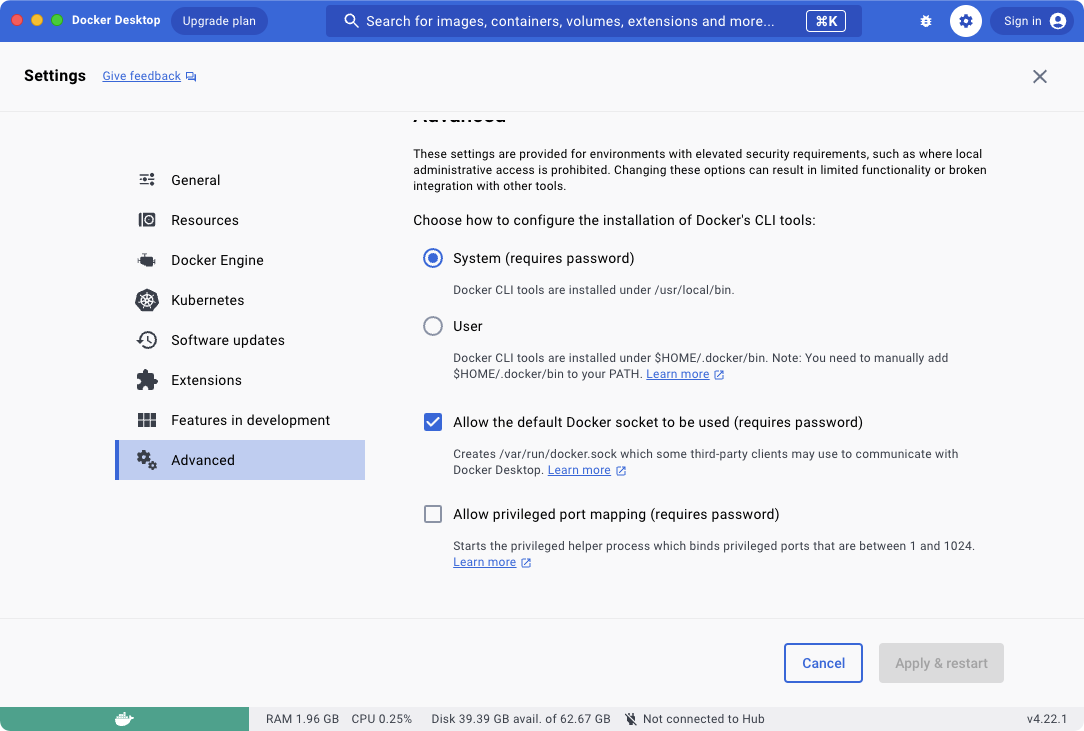Enable Allow privileged port mapping checkbox
Image resolution: width=1084 pixels, height=731 pixels.
433,514
